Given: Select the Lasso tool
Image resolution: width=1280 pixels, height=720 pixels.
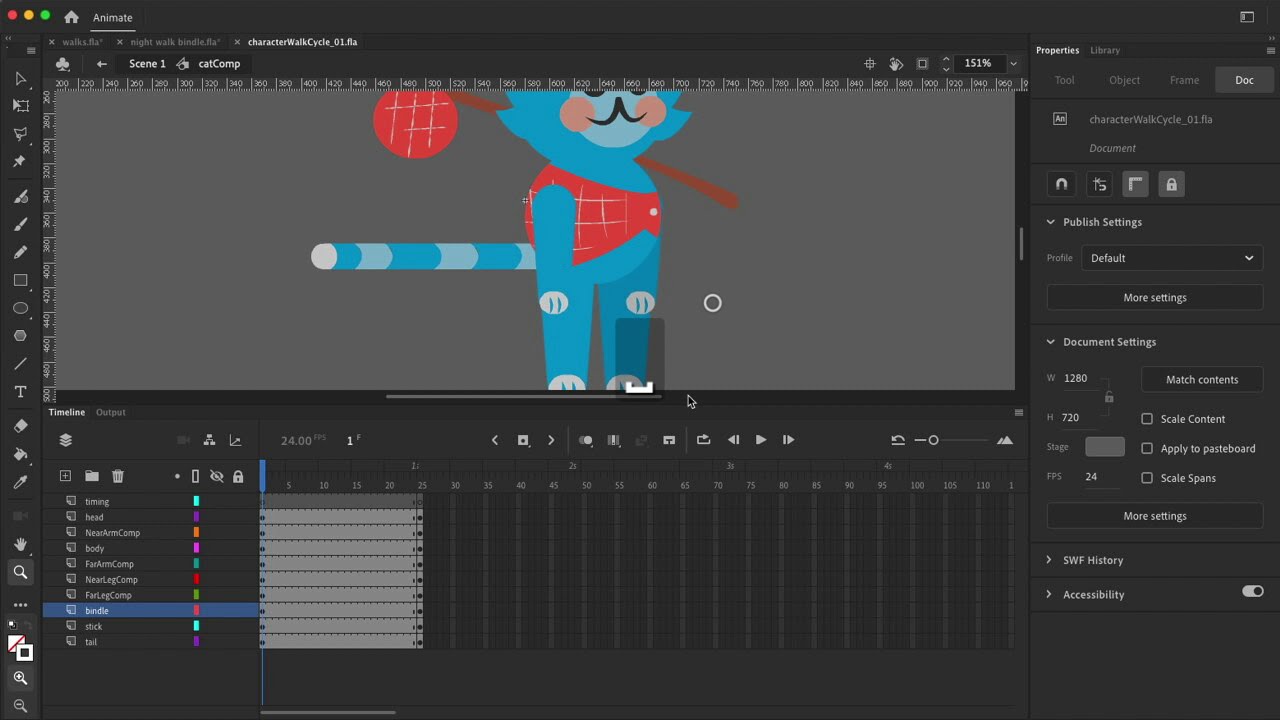Looking at the screenshot, I should 20,133.
